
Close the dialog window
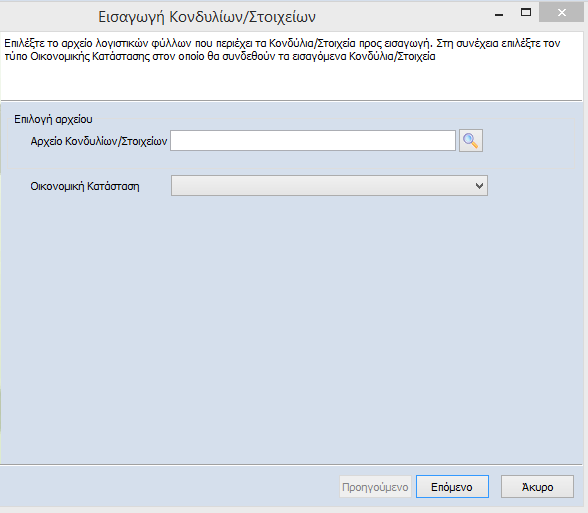point(561,13)
